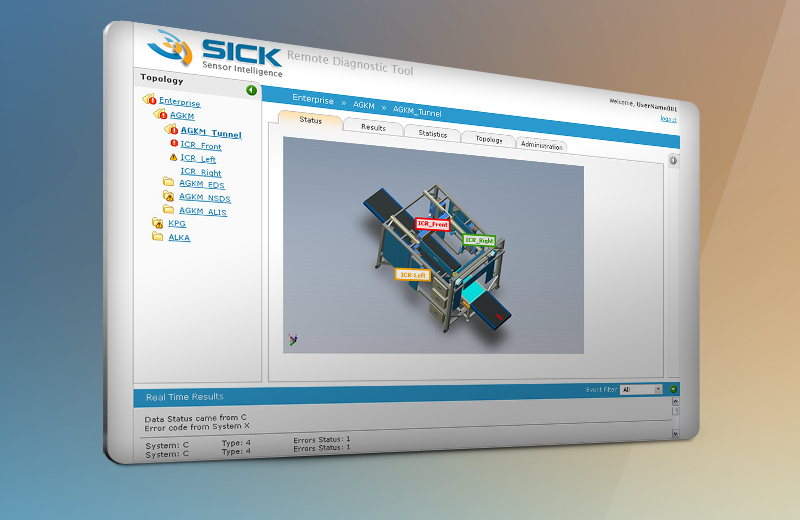The image size is (800, 520).
Task: Open the Enterprise tree node
Action: (180, 102)
